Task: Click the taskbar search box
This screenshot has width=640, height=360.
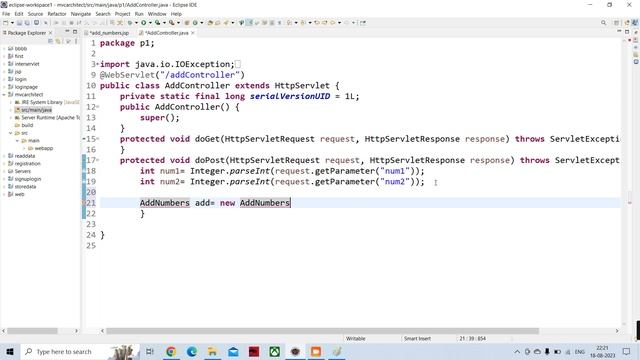Action: coord(80,351)
